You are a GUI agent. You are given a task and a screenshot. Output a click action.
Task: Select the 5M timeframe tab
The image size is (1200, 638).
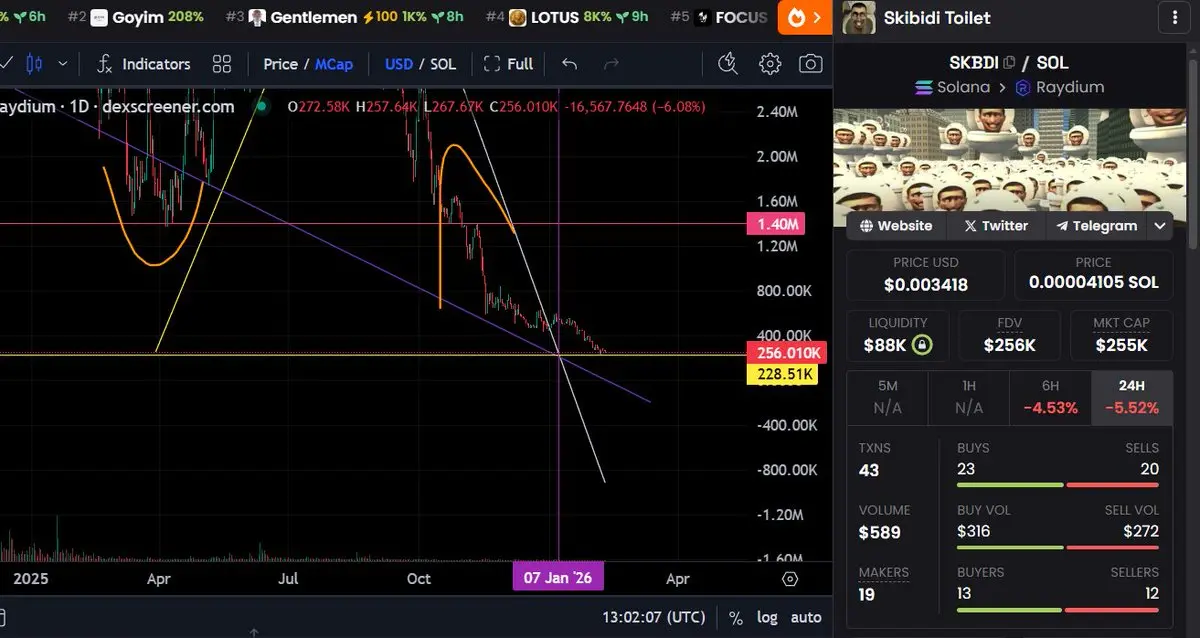pos(887,398)
